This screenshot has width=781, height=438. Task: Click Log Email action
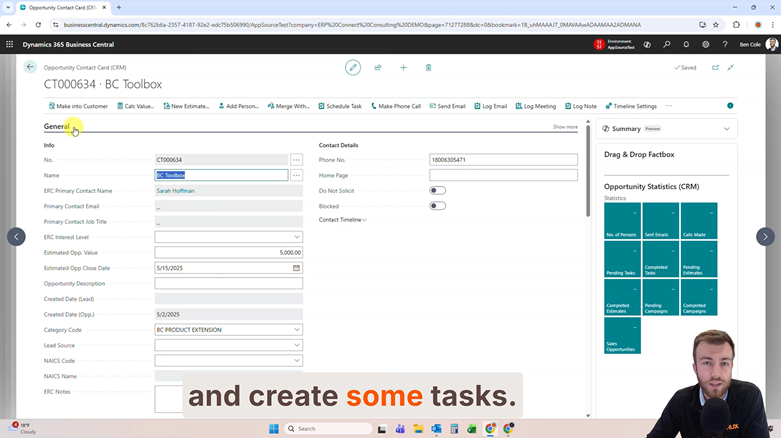491,106
